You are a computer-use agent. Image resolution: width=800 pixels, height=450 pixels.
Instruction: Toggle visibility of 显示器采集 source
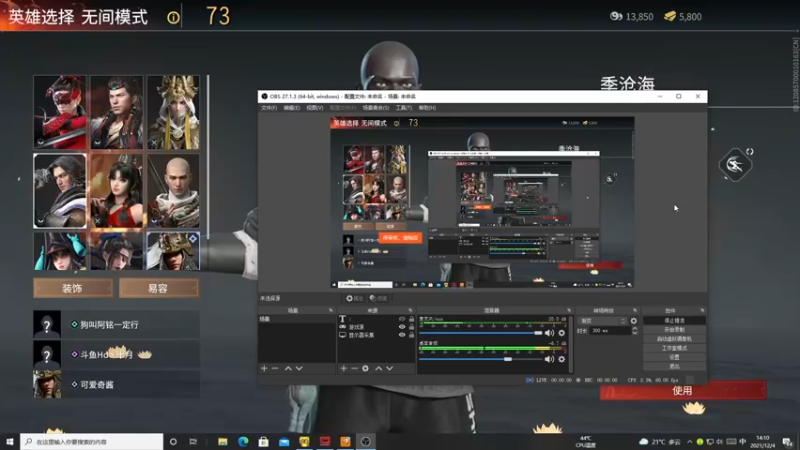coord(402,335)
